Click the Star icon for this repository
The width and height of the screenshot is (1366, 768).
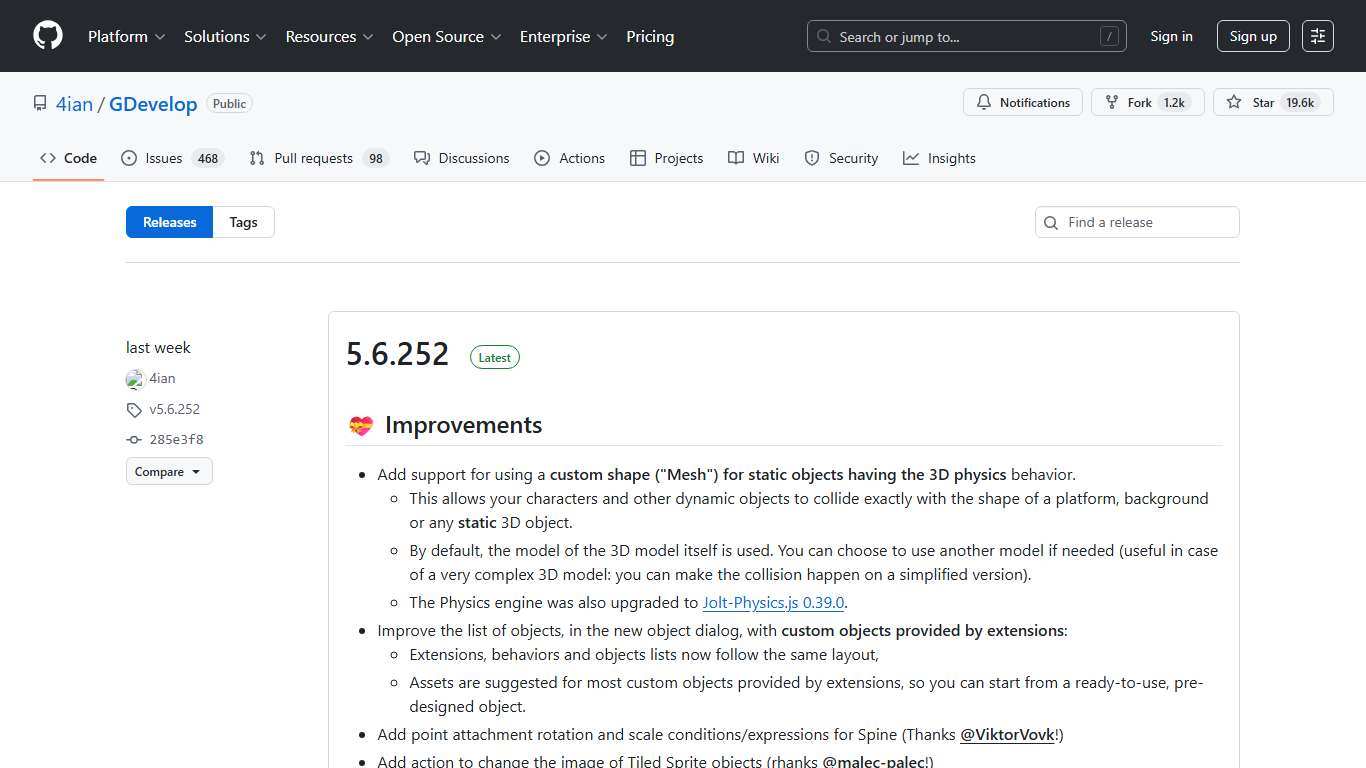point(1234,103)
